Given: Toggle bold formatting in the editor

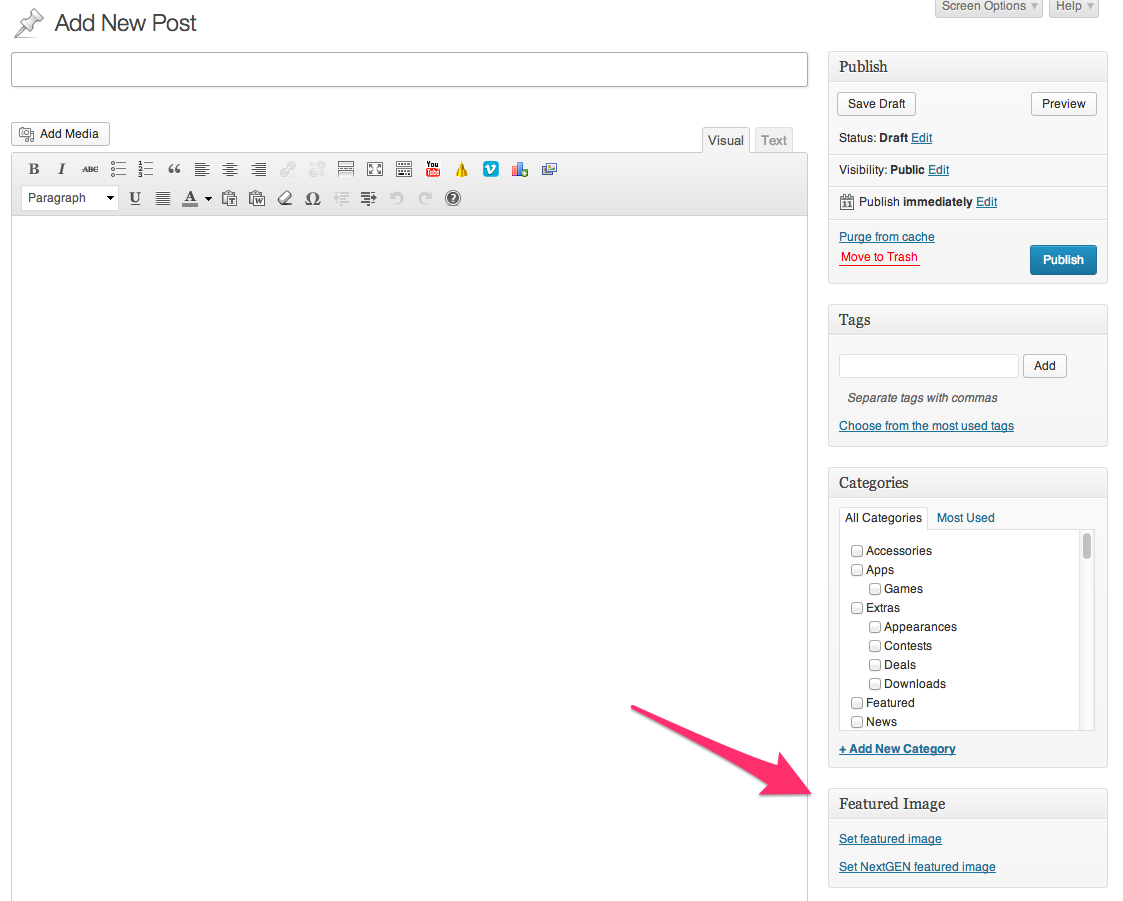Looking at the screenshot, I should [x=34, y=169].
